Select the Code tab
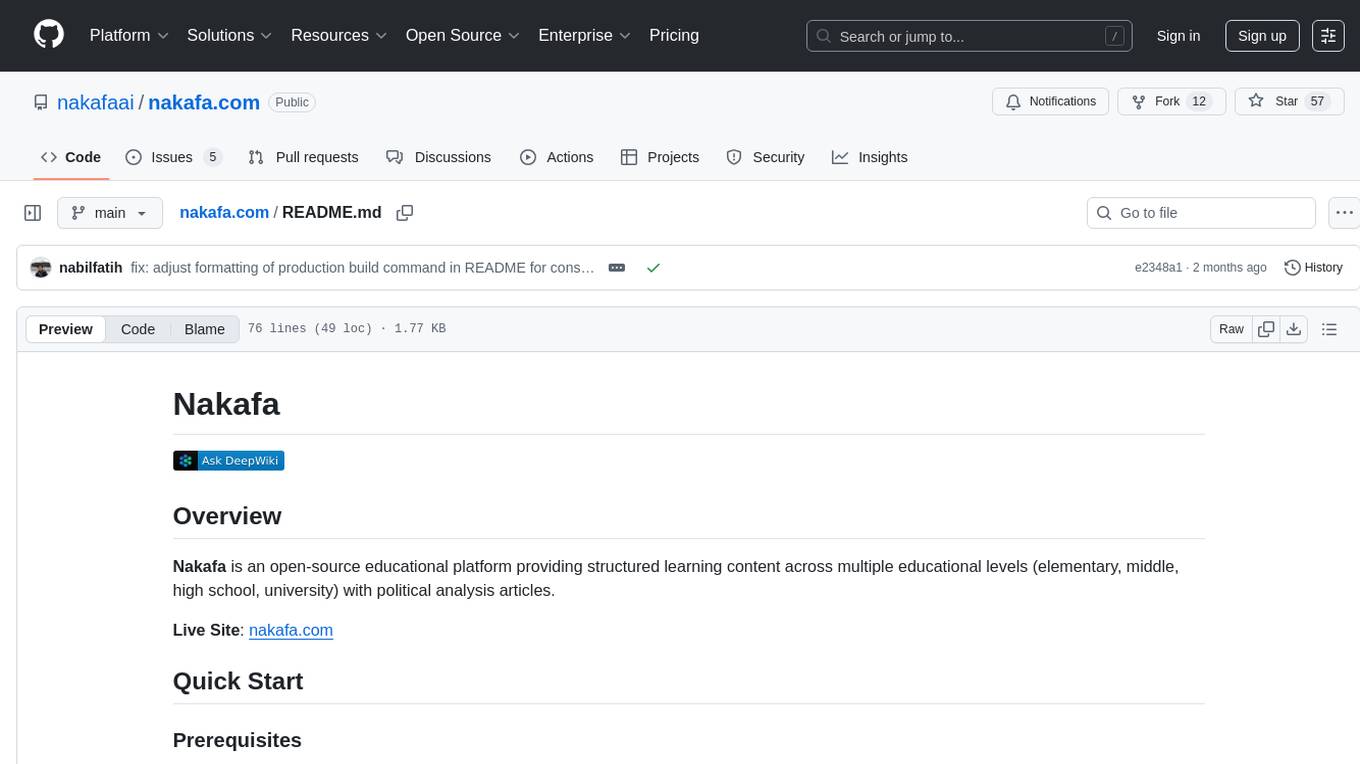The height and width of the screenshot is (764, 1360). pos(71,157)
